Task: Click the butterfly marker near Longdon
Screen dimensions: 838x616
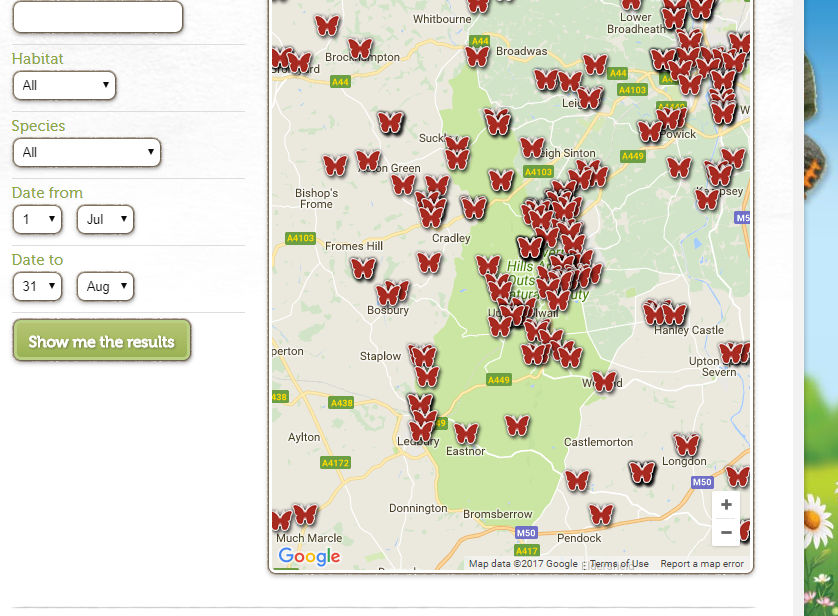Action: 686,444
